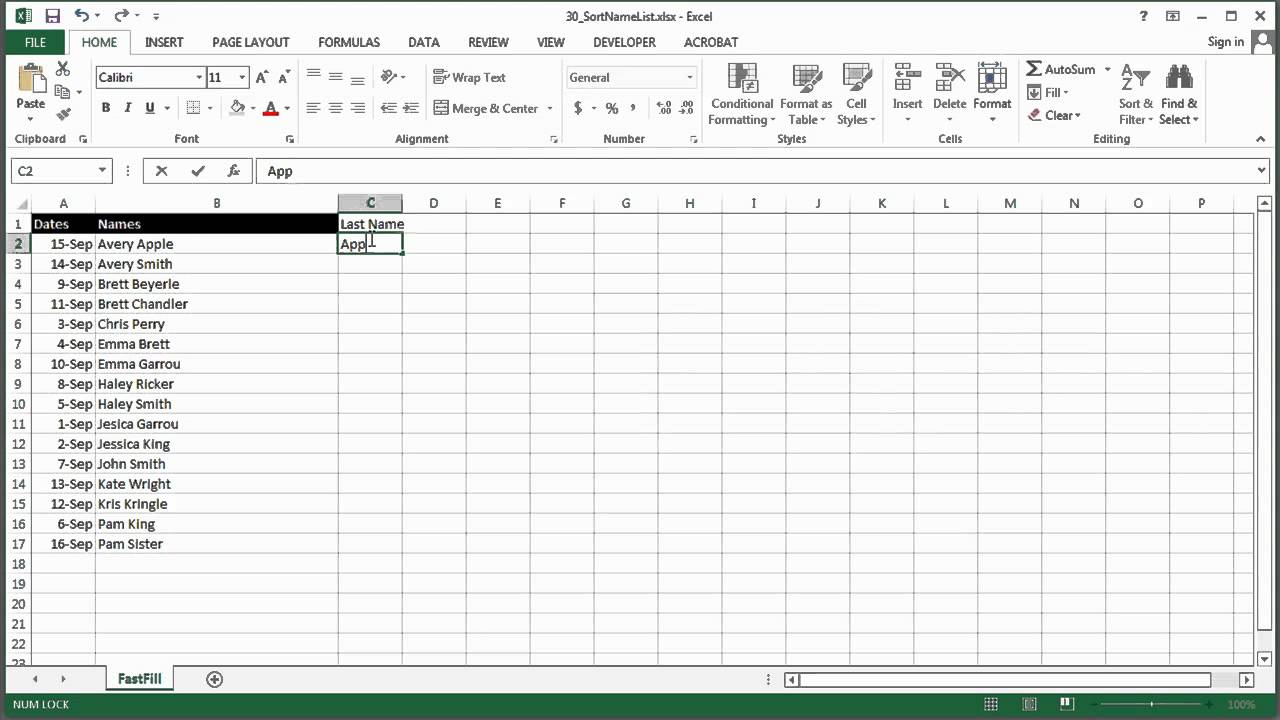Switch to the DATA tab
This screenshot has height=720, width=1280.
tap(424, 42)
